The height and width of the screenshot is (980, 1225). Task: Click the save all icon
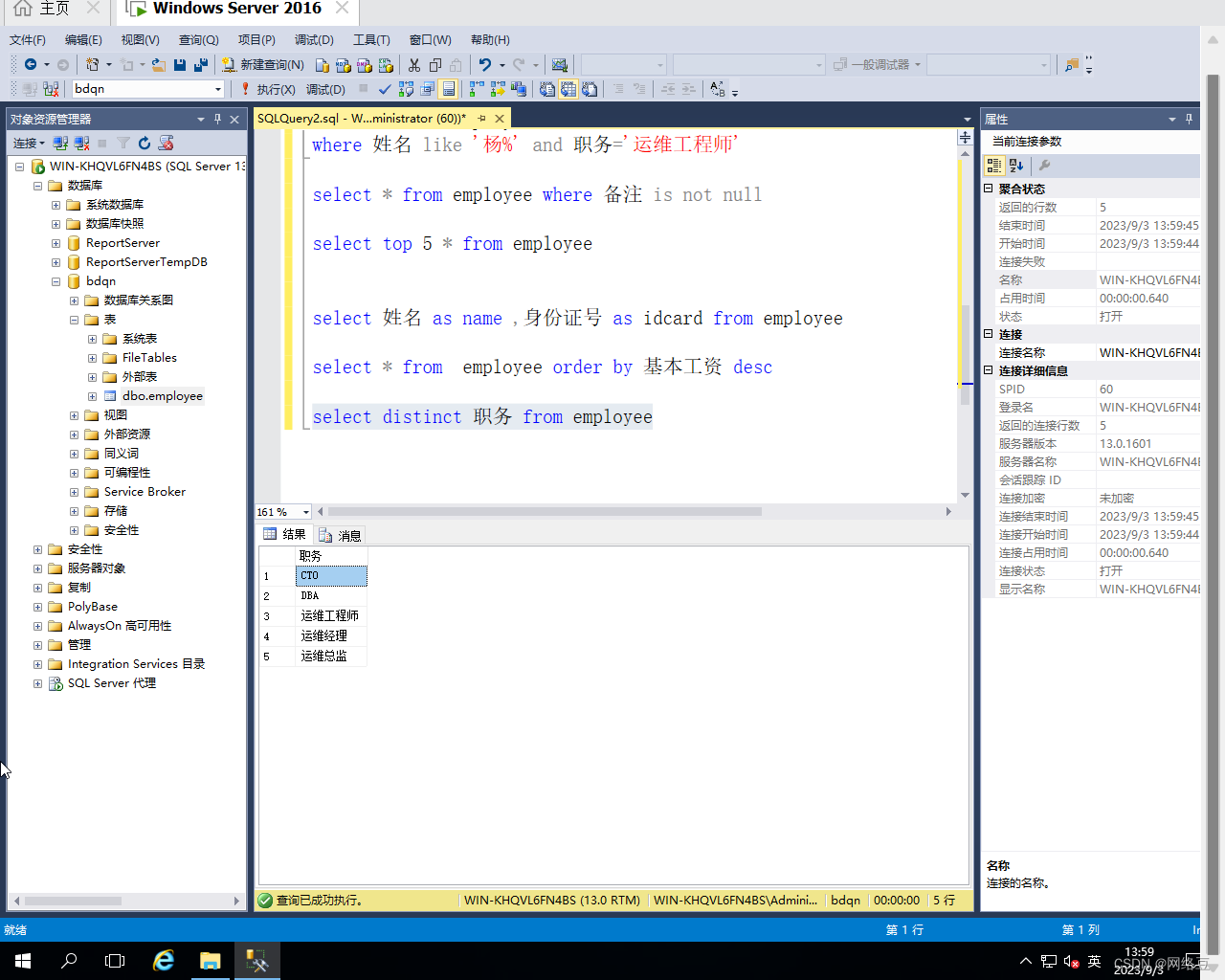pyautogui.click(x=201, y=64)
